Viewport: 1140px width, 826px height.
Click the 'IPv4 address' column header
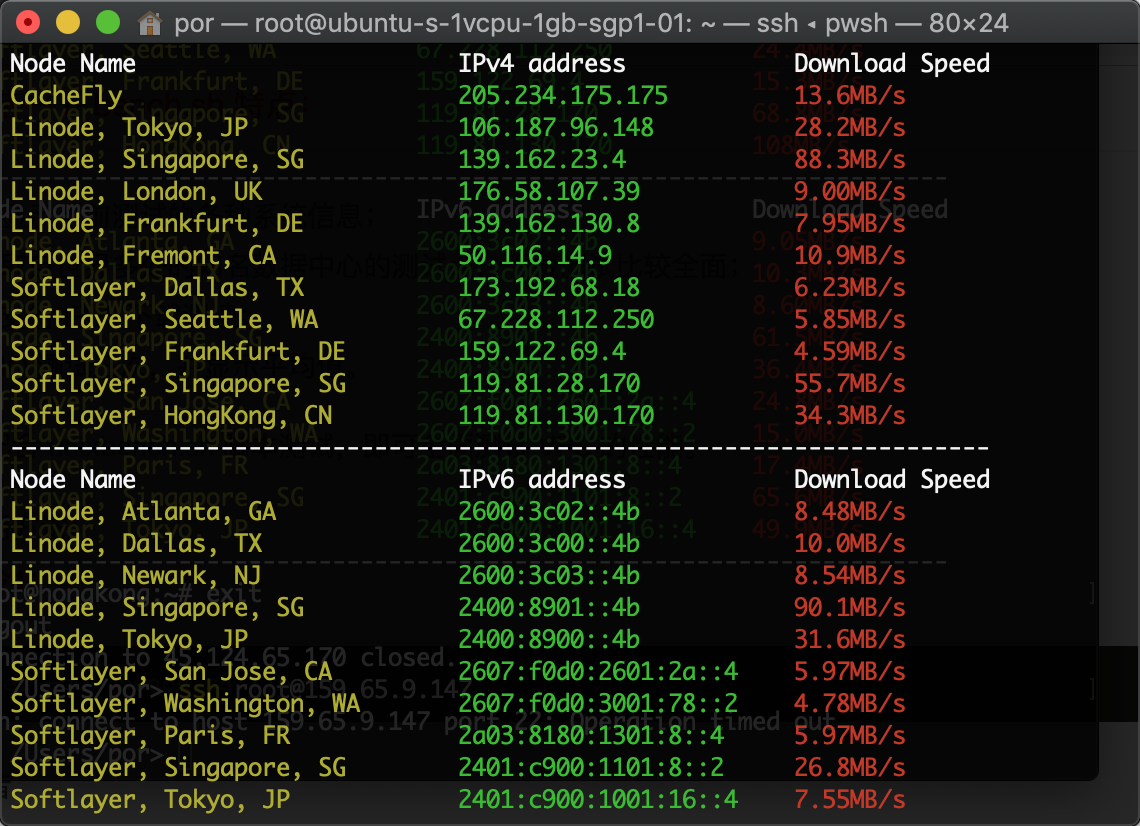pos(542,64)
